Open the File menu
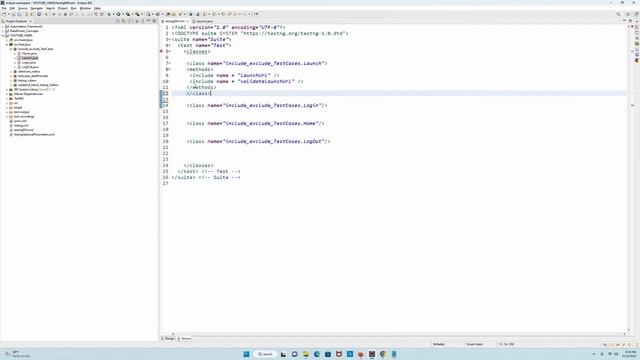The height and width of the screenshot is (360, 640). coord(4,8)
